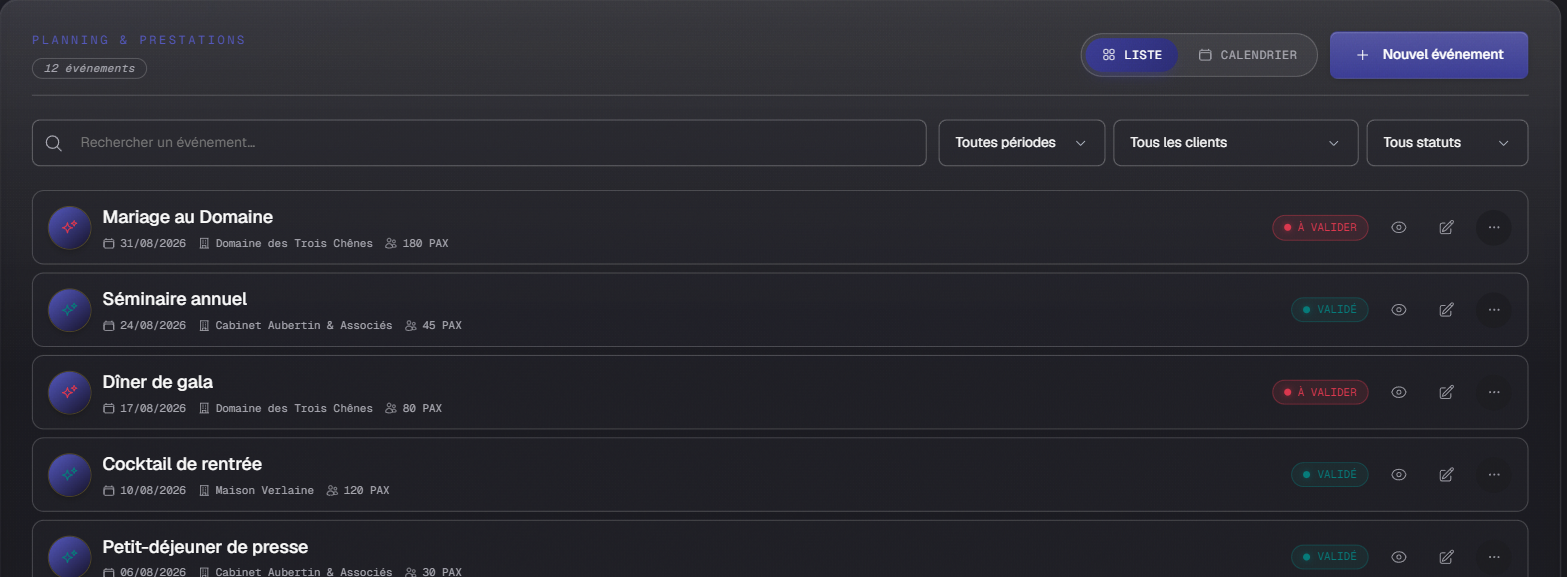Expand the Toutes périodes dropdown
The width and height of the screenshot is (1567, 577).
(x=1021, y=143)
